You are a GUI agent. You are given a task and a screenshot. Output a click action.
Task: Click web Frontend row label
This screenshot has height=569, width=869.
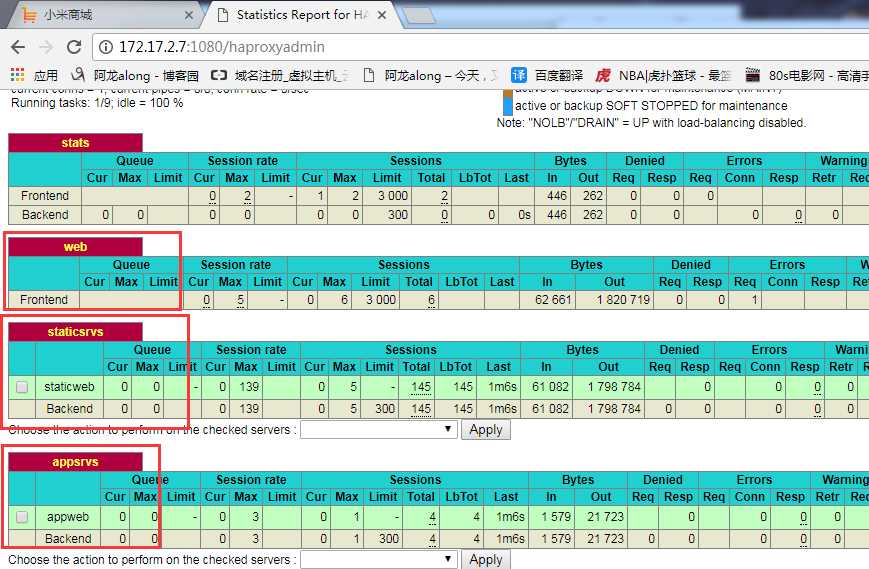click(44, 300)
